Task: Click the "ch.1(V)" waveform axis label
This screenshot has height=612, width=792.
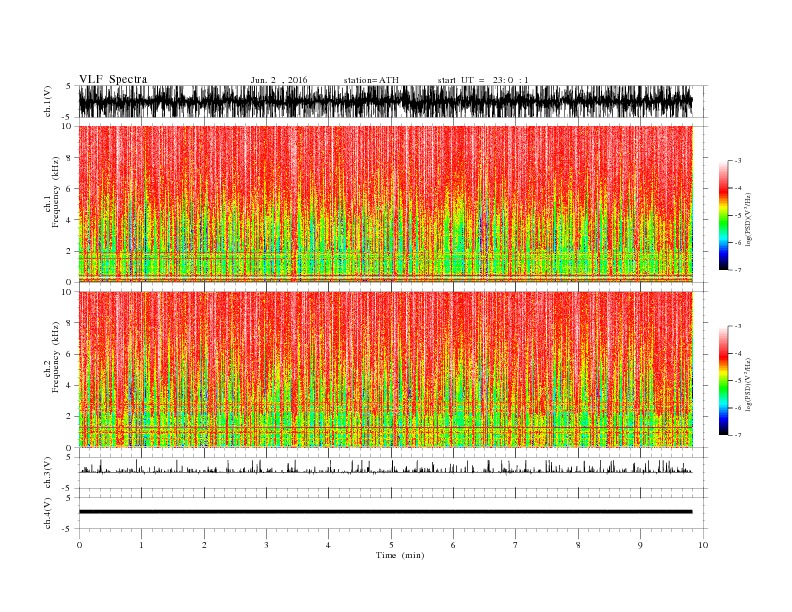Action: click(48, 101)
